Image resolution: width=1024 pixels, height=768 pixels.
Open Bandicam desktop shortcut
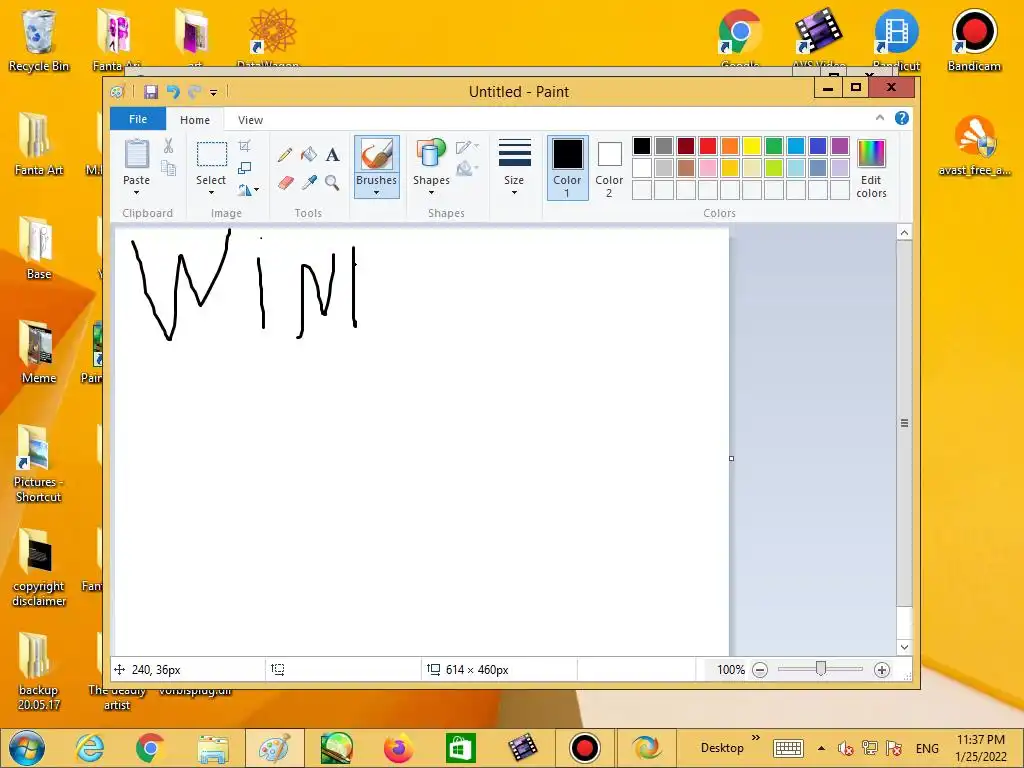point(974,40)
